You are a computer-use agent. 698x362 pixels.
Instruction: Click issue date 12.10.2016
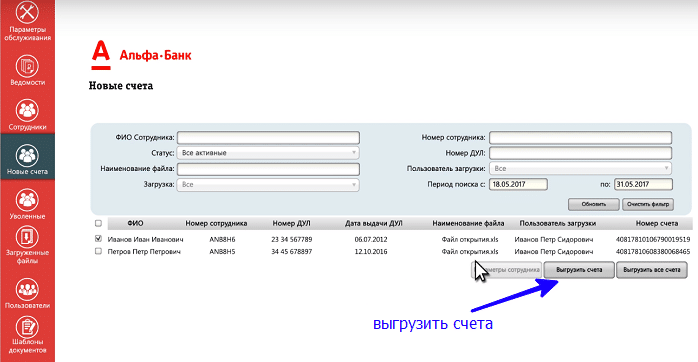click(371, 252)
